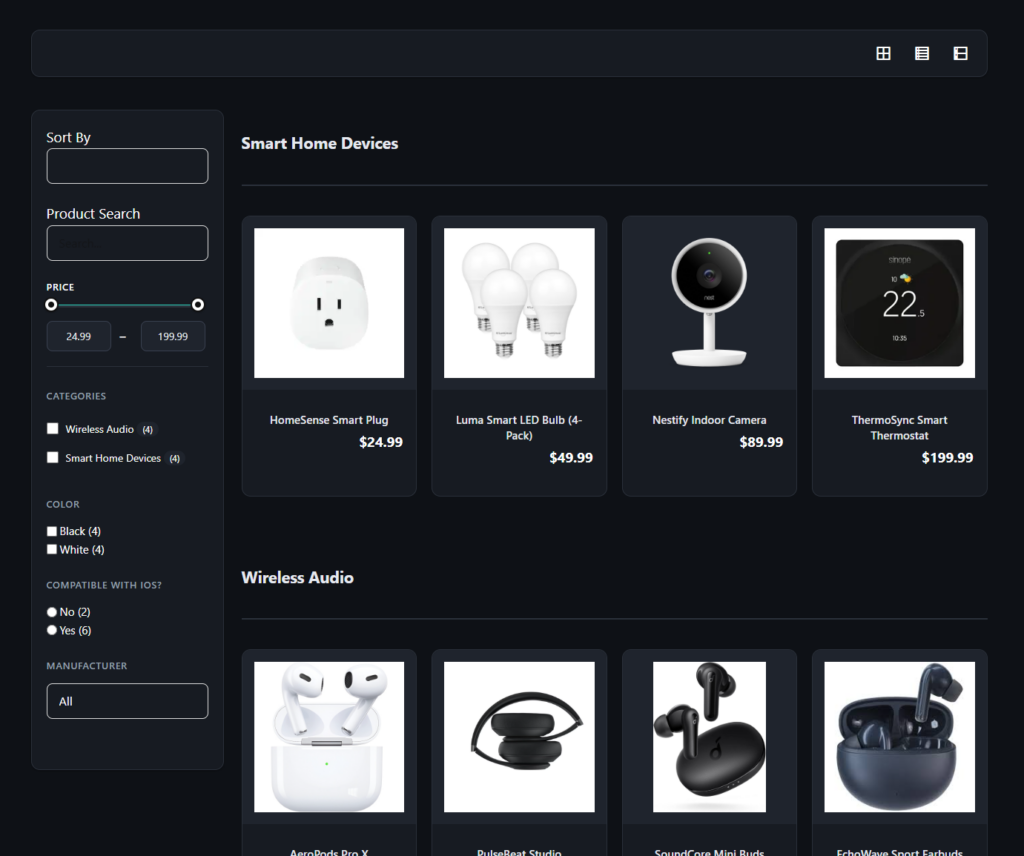Switch to split panel view icon
The image size is (1024, 856).
click(x=960, y=54)
